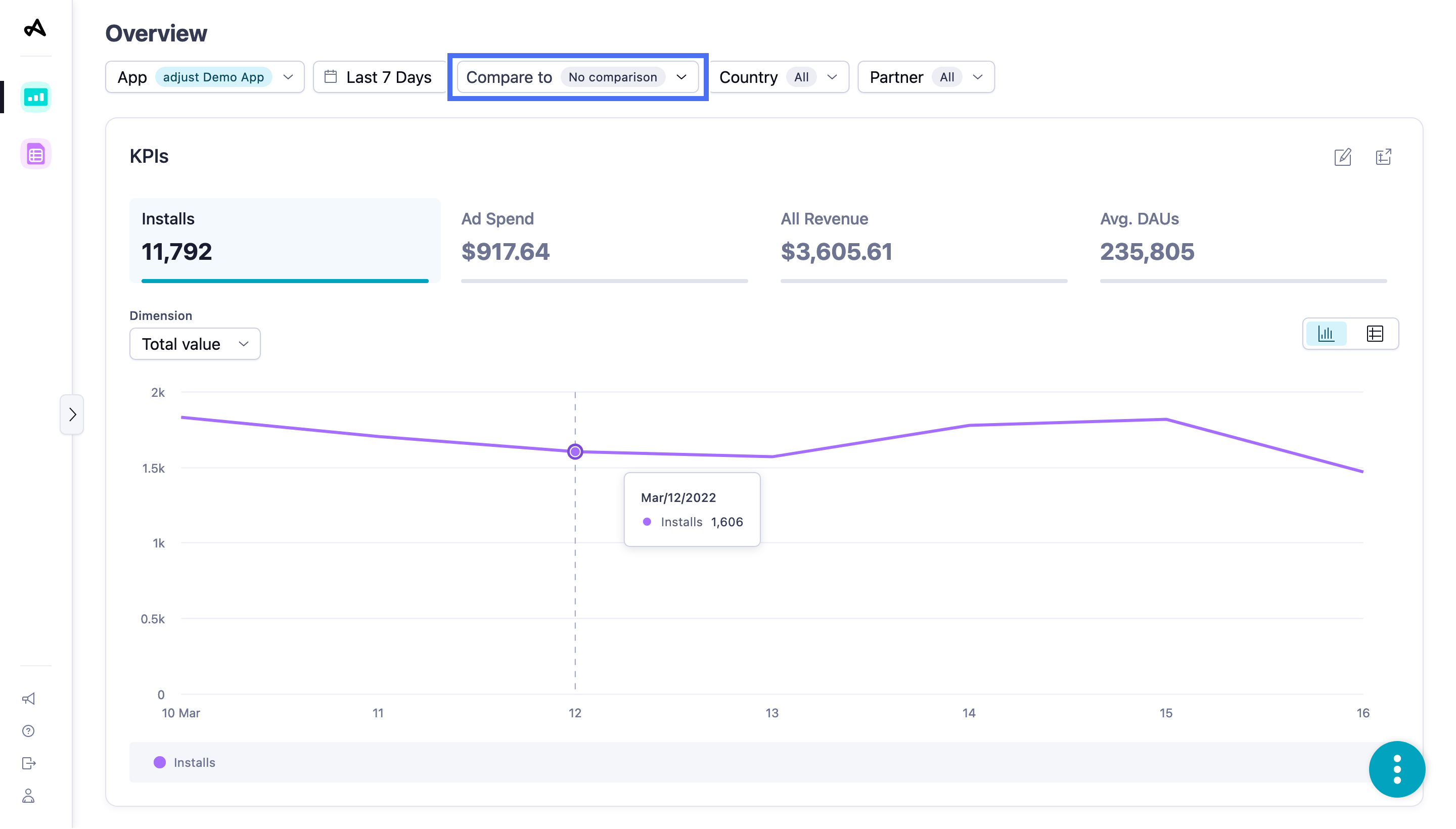Open the purple reports sidebar icon
1456x829 pixels.
(36, 154)
